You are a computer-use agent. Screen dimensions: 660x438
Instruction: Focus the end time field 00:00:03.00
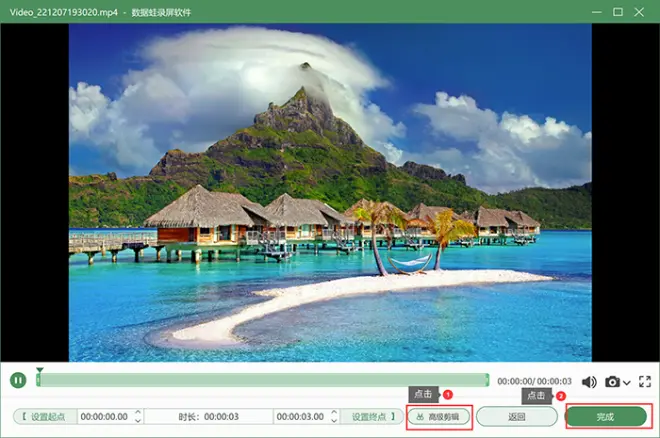point(301,417)
